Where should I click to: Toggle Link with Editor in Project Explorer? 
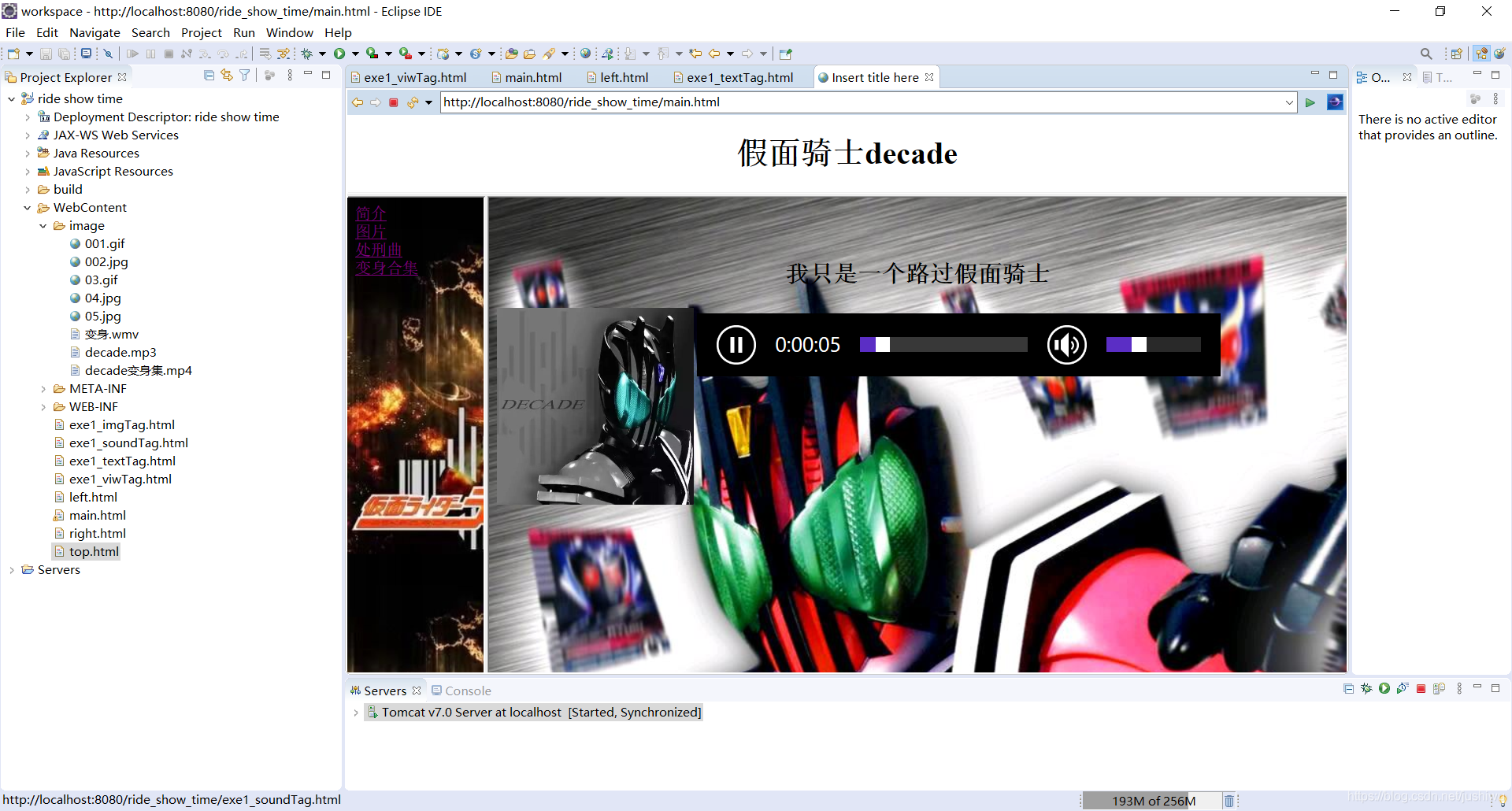pos(227,76)
